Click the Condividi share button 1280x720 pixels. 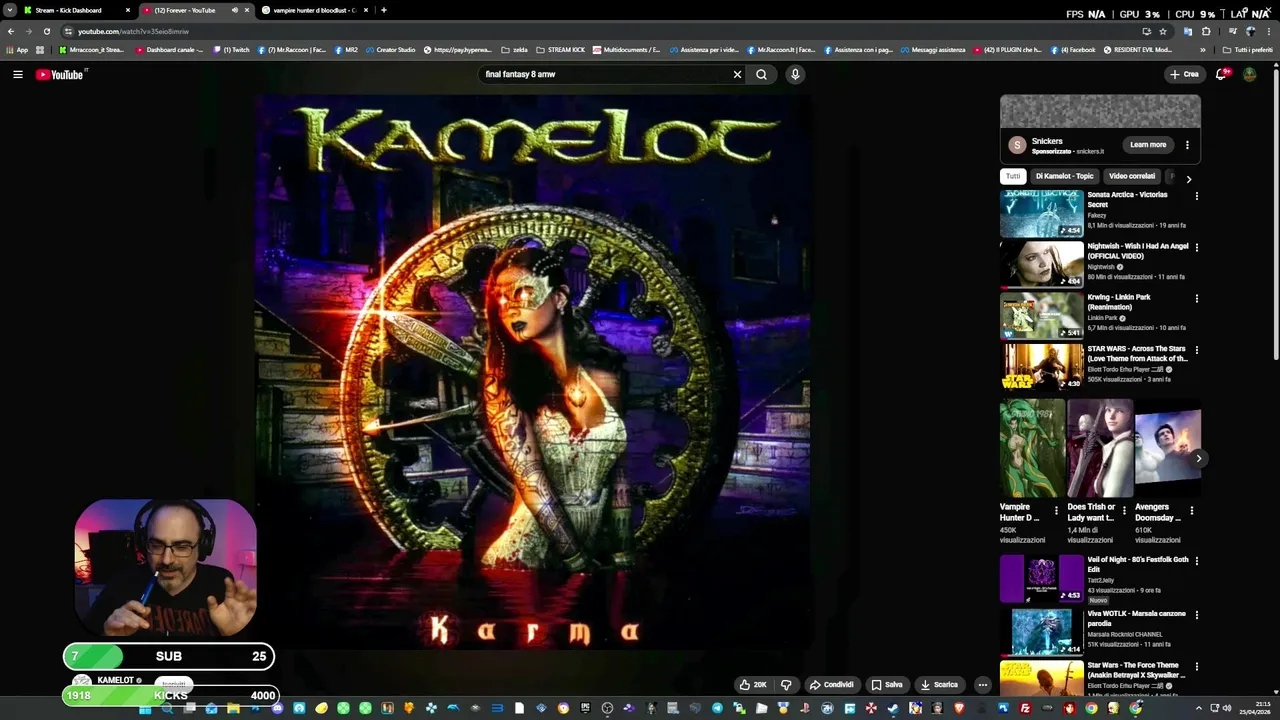coord(831,685)
